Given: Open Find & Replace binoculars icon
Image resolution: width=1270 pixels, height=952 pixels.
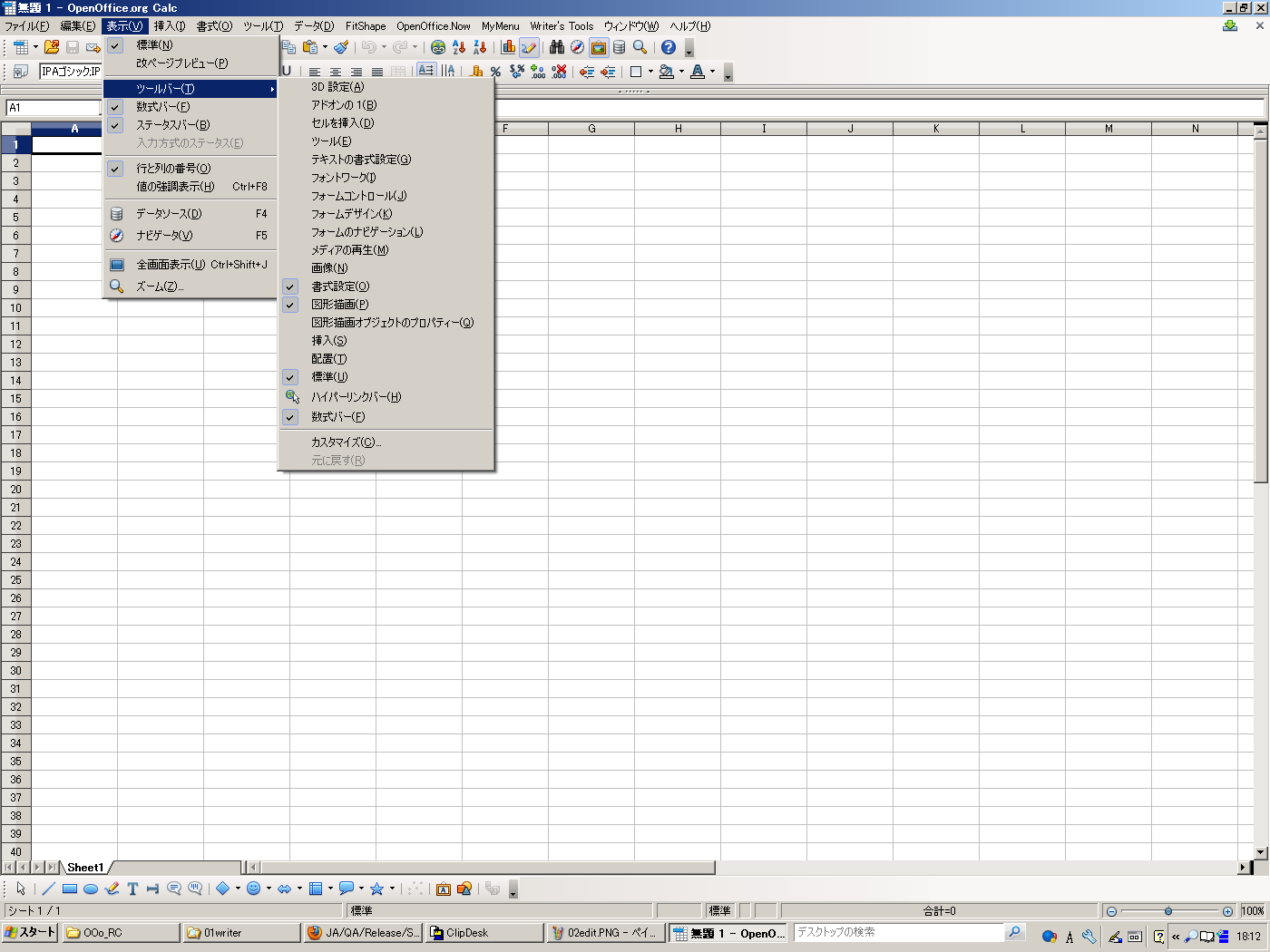Looking at the screenshot, I should pos(557,47).
